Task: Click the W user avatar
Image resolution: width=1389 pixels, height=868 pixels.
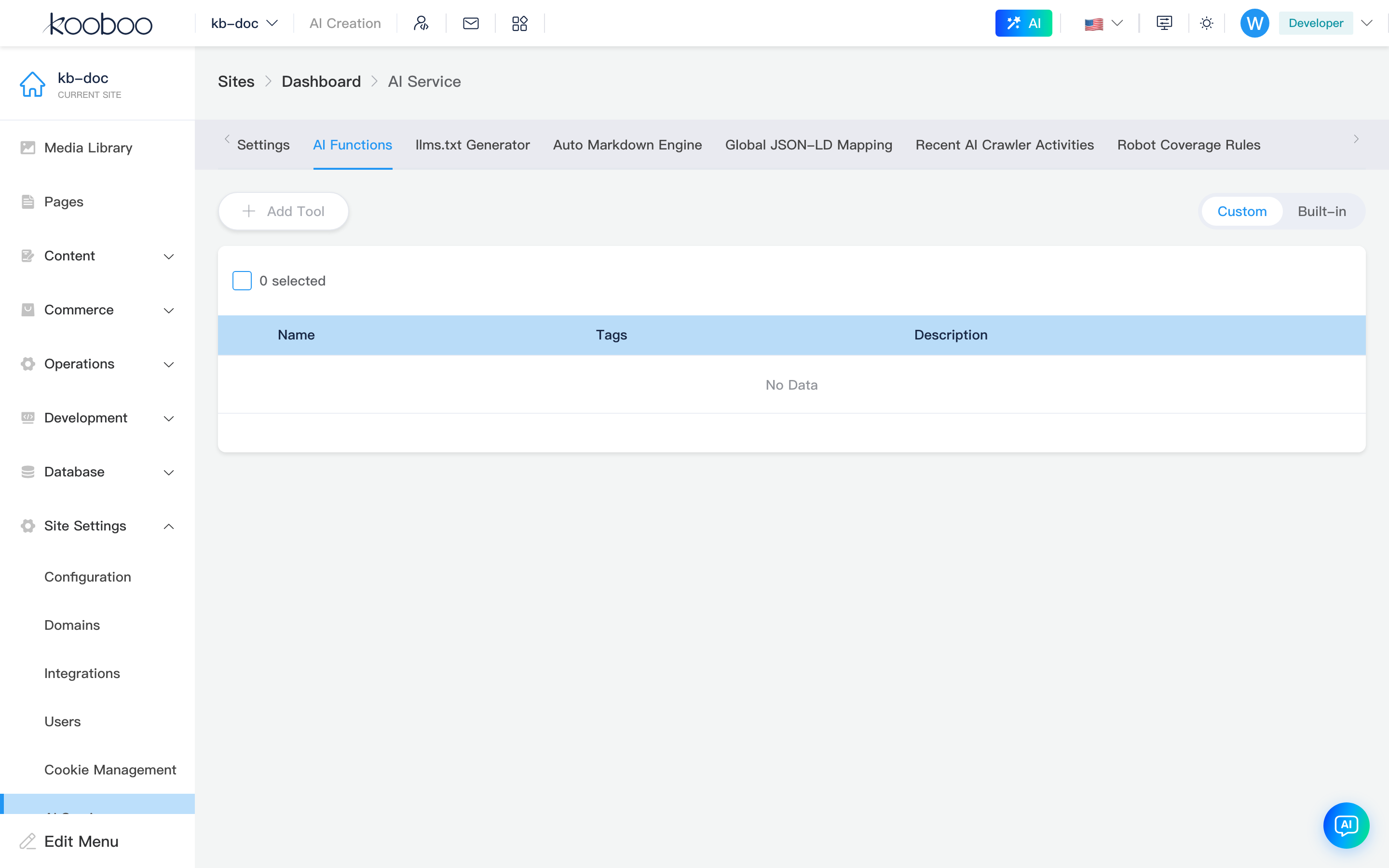Action: pyautogui.click(x=1254, y=23)
